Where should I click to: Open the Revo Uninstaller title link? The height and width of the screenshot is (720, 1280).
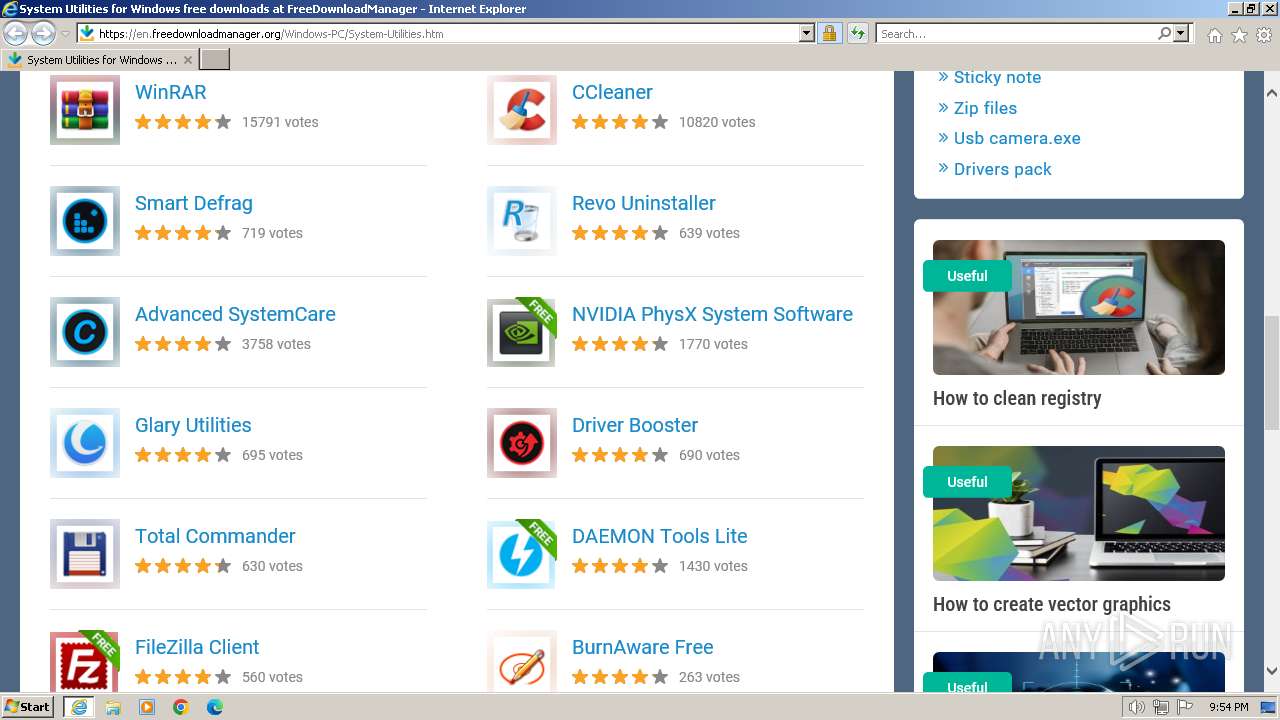[x=644, y=203]
